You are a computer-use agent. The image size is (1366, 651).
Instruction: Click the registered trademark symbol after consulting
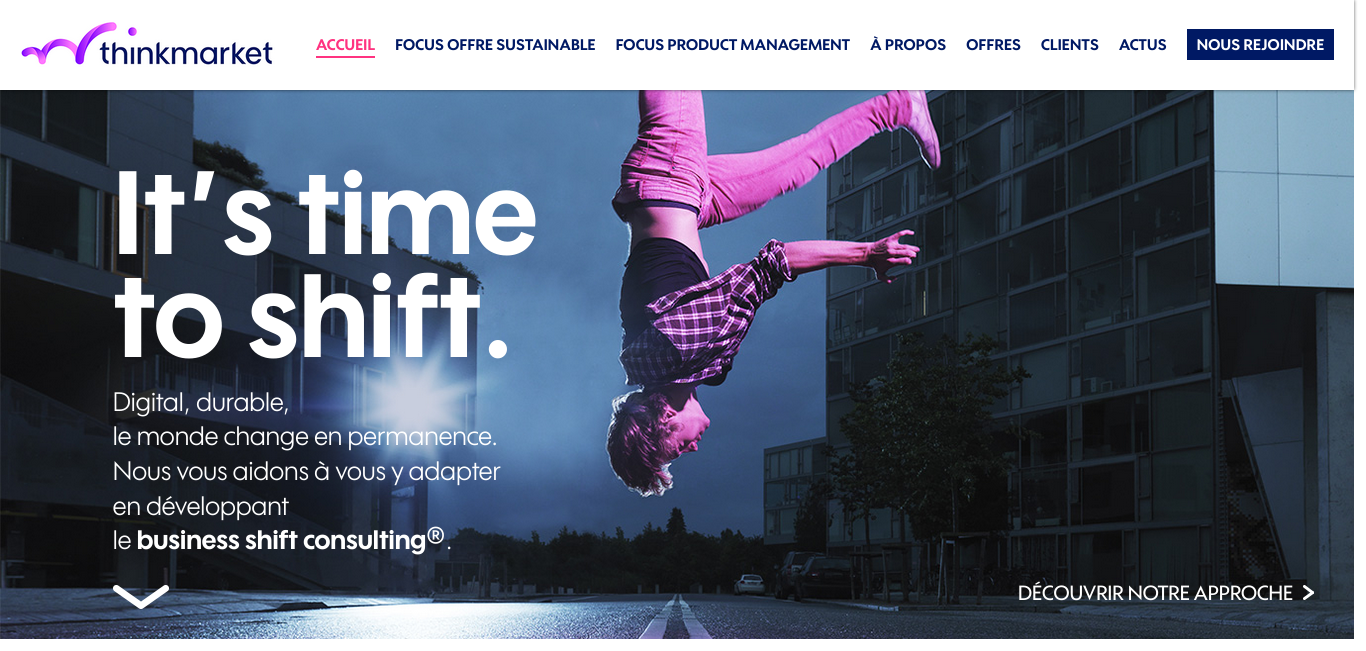click(436, 535)
